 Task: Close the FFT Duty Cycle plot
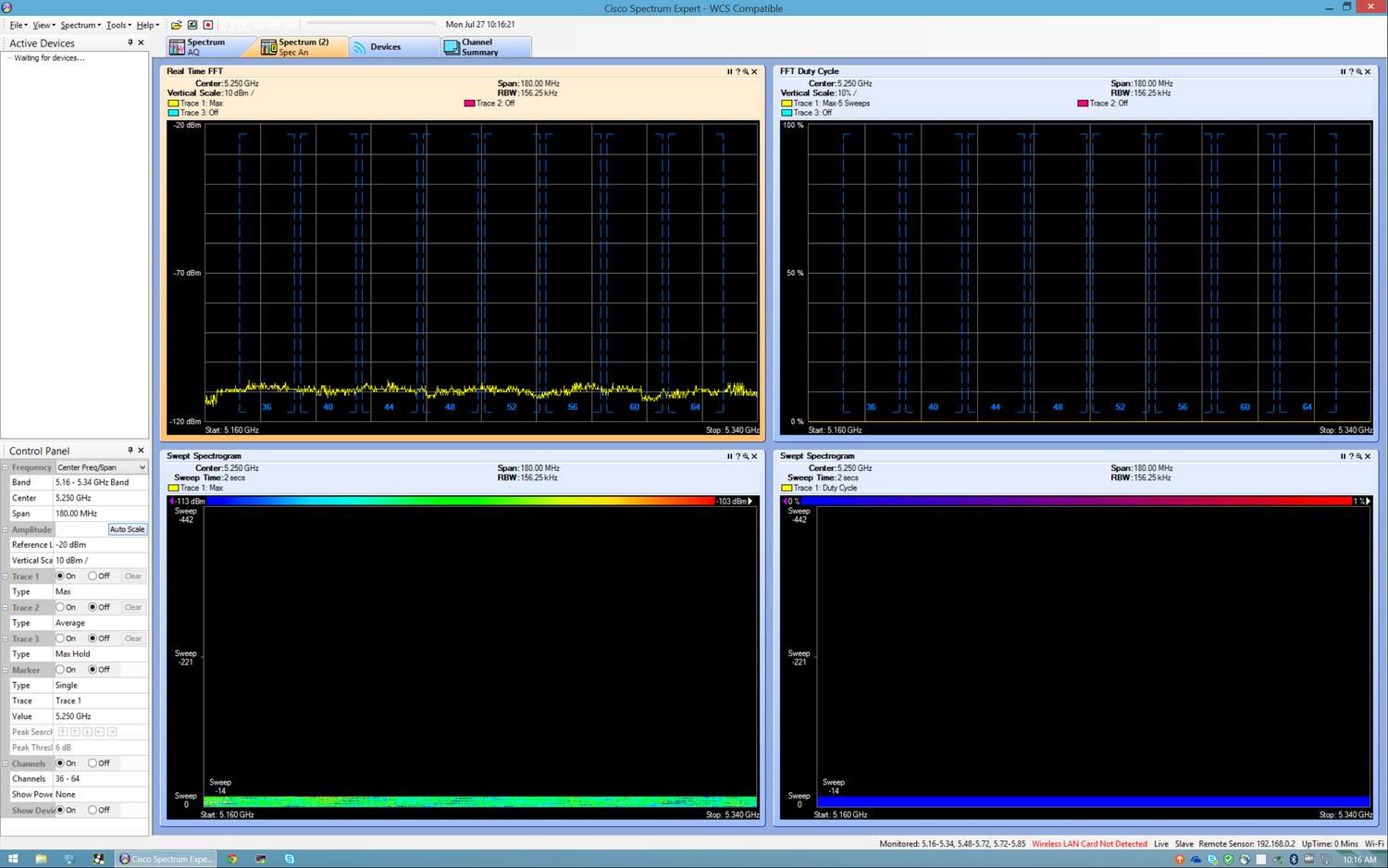(x=1368, y=71)
